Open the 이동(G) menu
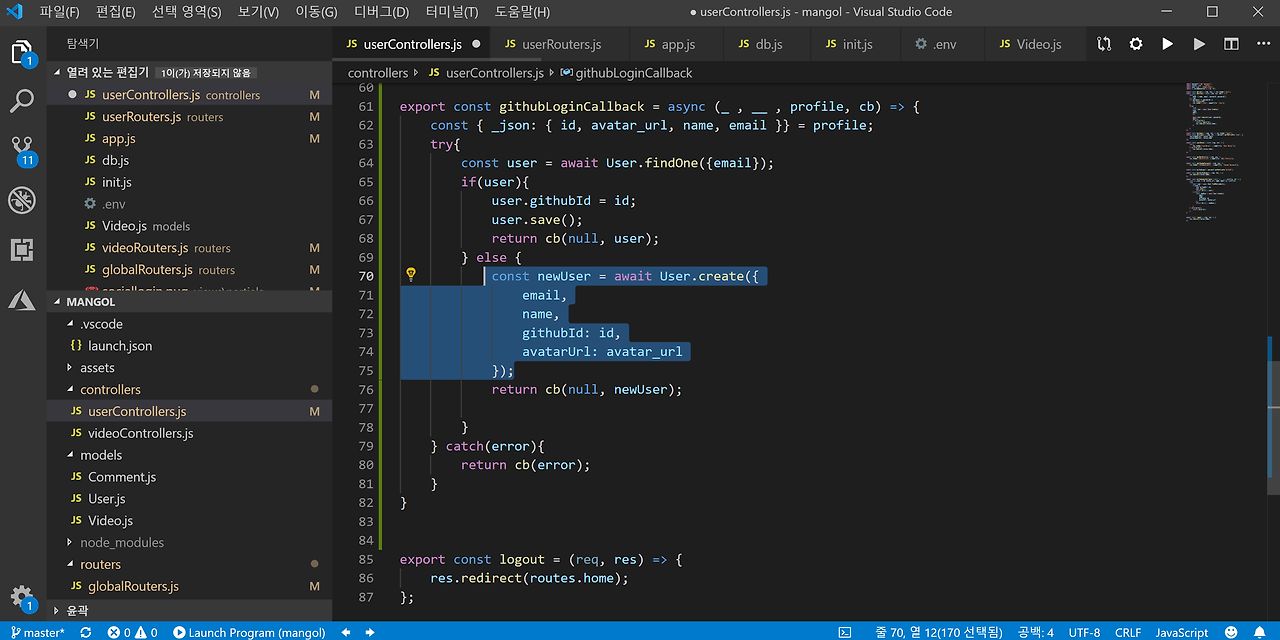 (x=317, y=12)
